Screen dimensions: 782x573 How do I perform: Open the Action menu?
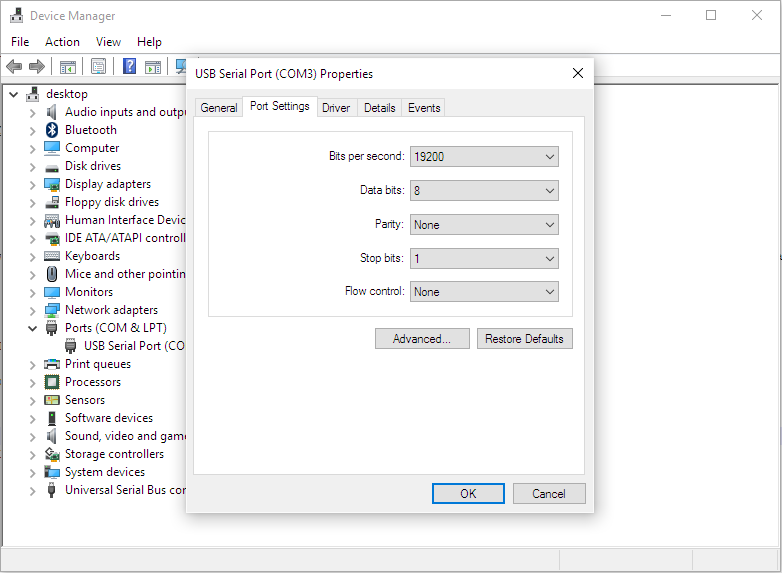pos(62,42)
